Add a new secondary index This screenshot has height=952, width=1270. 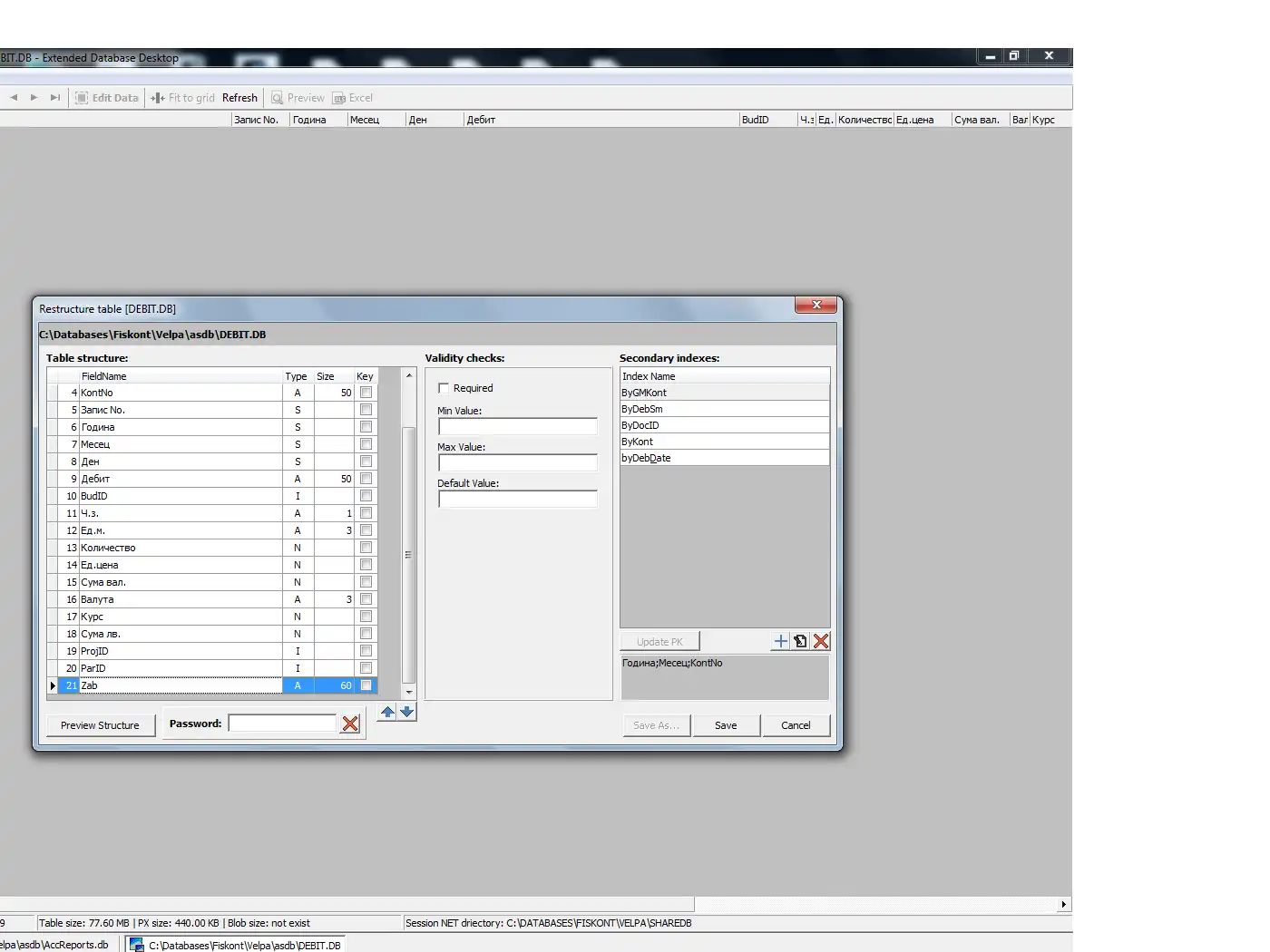(780, 641)
